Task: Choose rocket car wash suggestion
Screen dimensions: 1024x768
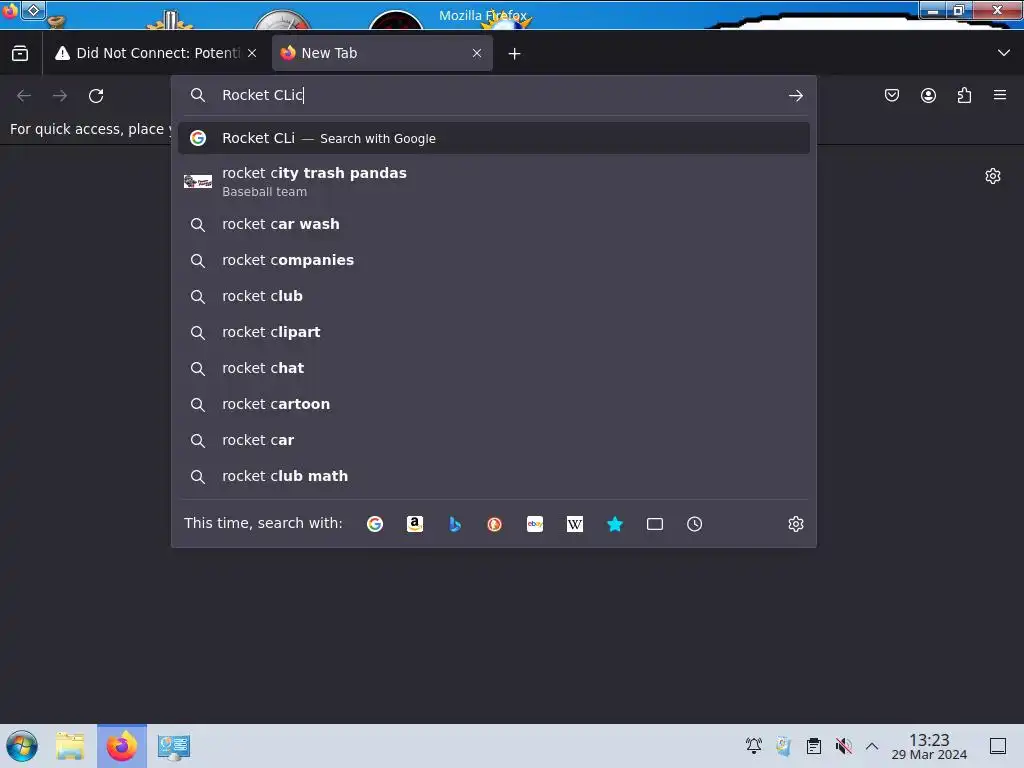Action: click(494, 225)
